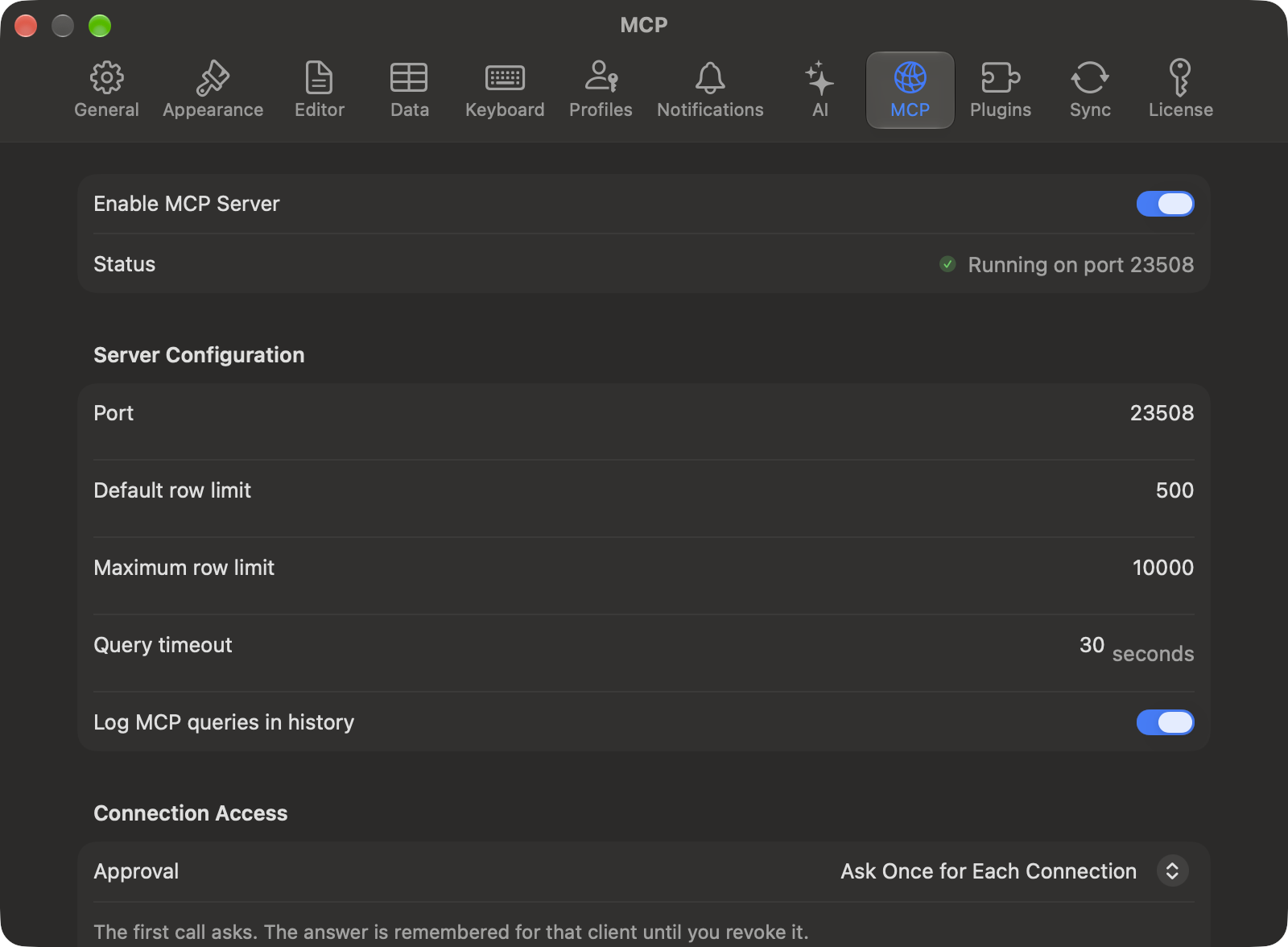Open the AI sparkle icon
Screen dimensions: 1288x947
point(819,78)
